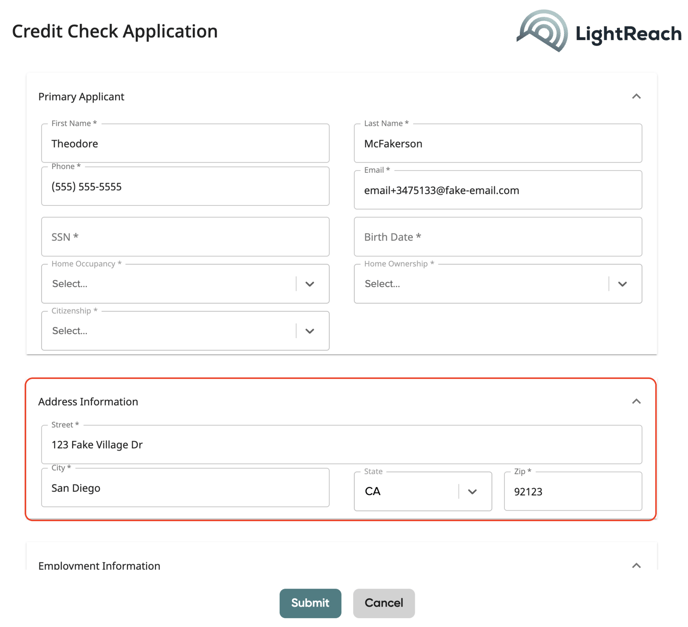Open the Home Occupancy dropdown

click(x=185, y=284)
